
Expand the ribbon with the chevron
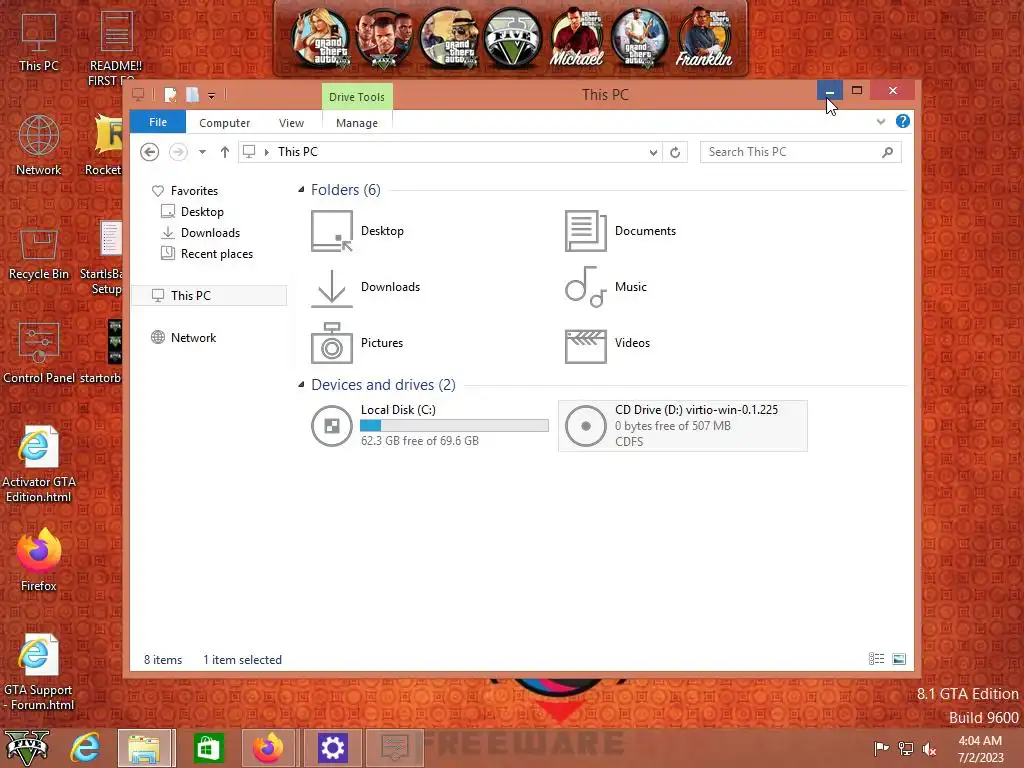[x=880, y=121]
